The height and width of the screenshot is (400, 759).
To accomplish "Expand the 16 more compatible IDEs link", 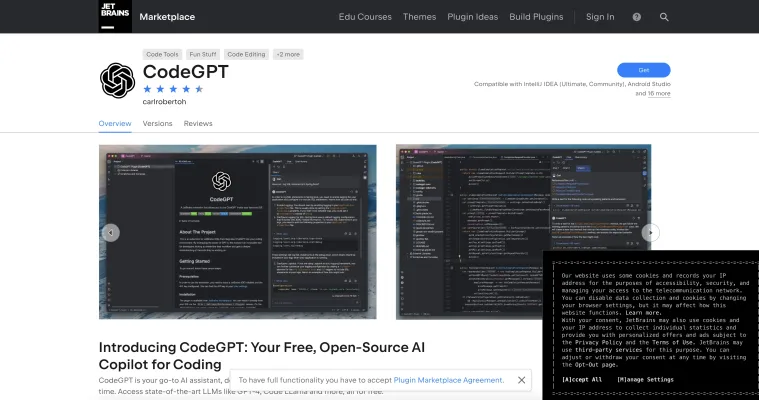I will point(659,93).
